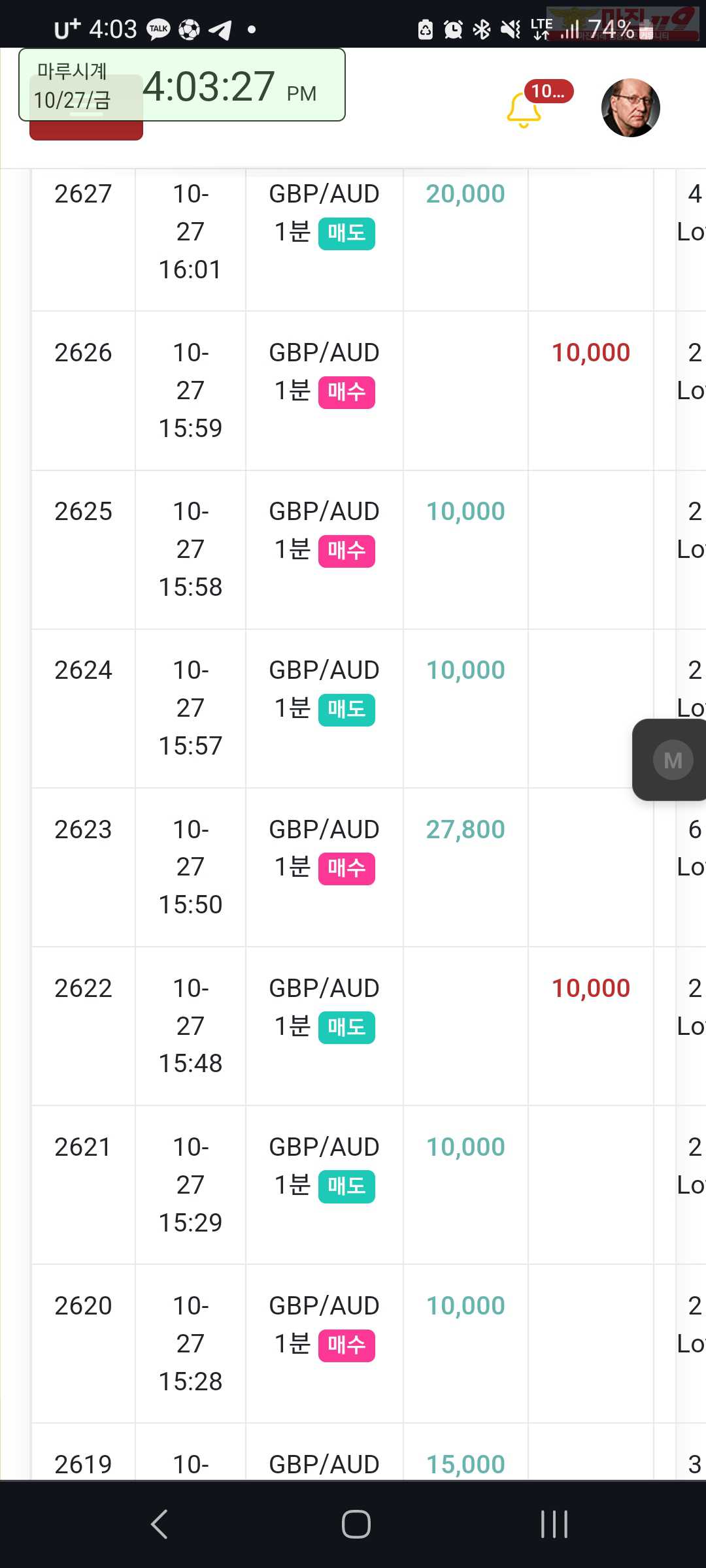The width and height of the screenshot is (706, 1568).
Task: Tap the red button behind the clock widget
Action: tap(86, 131)
